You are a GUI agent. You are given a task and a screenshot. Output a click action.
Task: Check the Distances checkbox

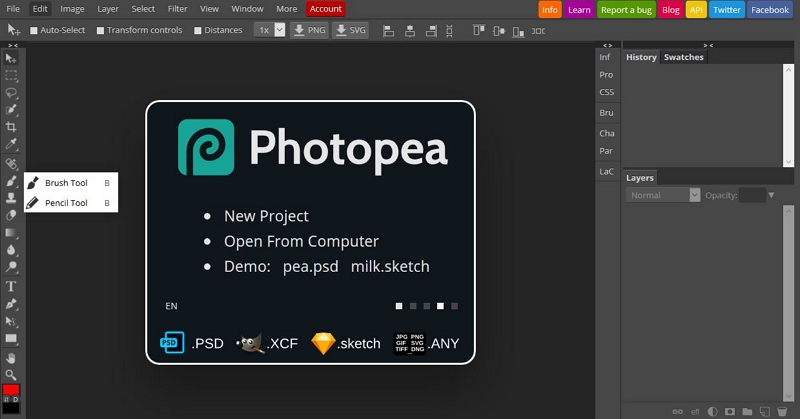(x=198, y=30)
